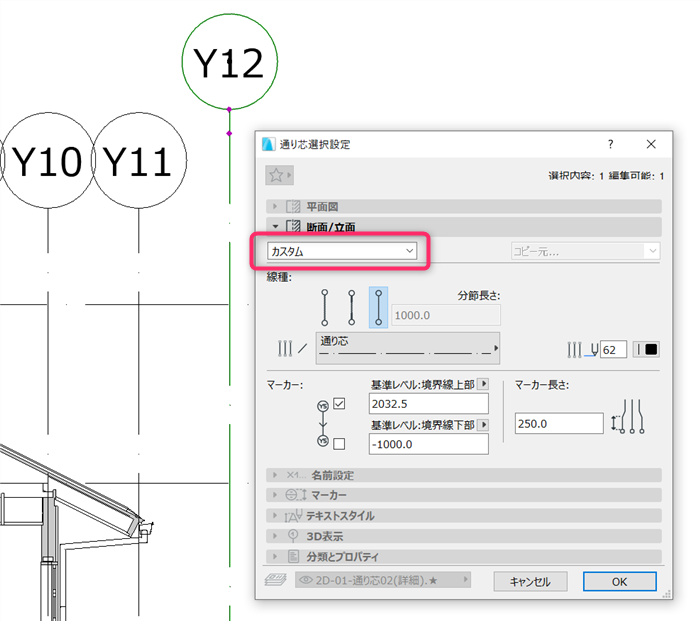Expand the 3D表示 panel
Viewport: 700px width, 621px height.
click(x=464, y=536)
